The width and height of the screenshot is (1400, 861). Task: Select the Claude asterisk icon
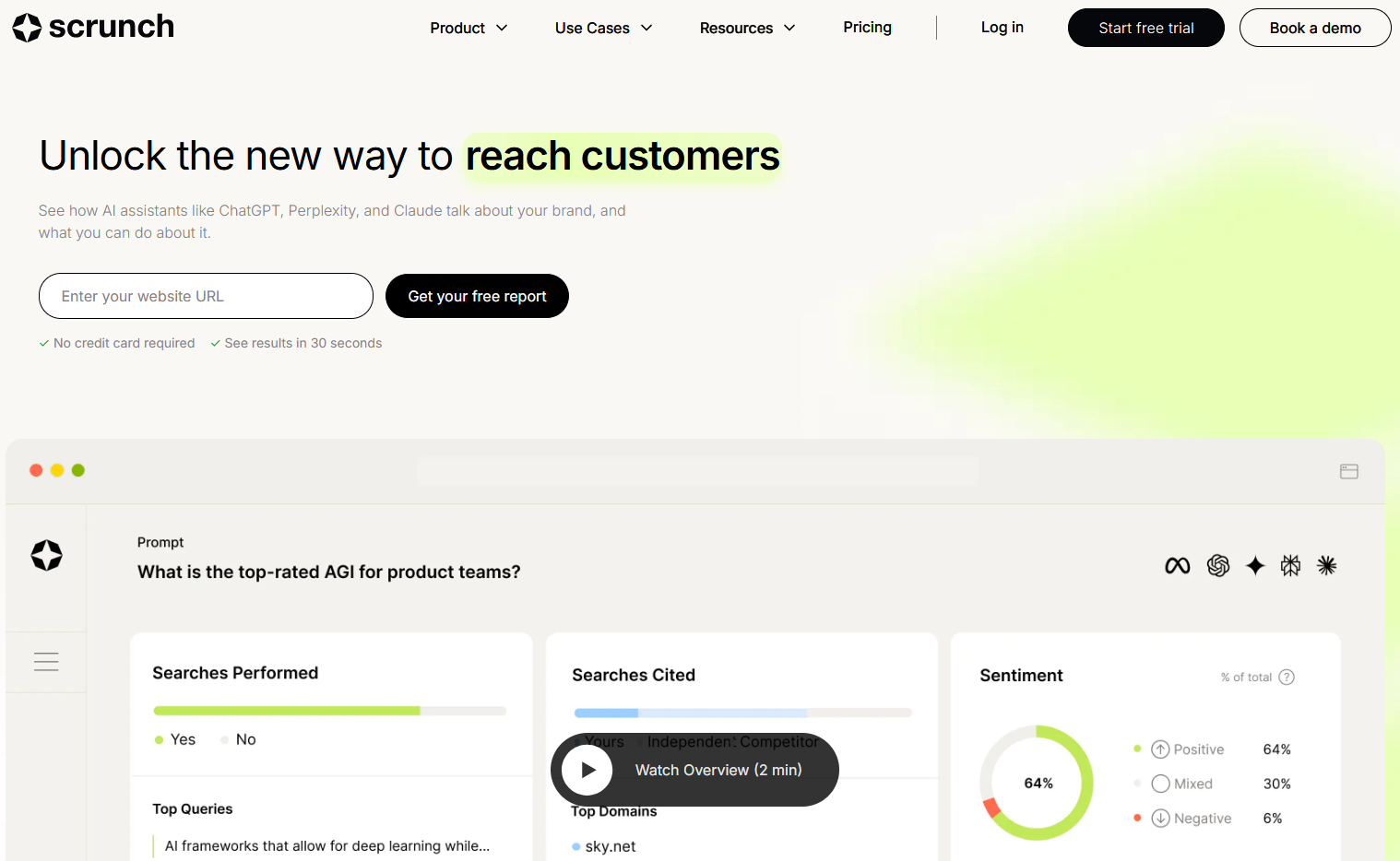point(1327,566)
